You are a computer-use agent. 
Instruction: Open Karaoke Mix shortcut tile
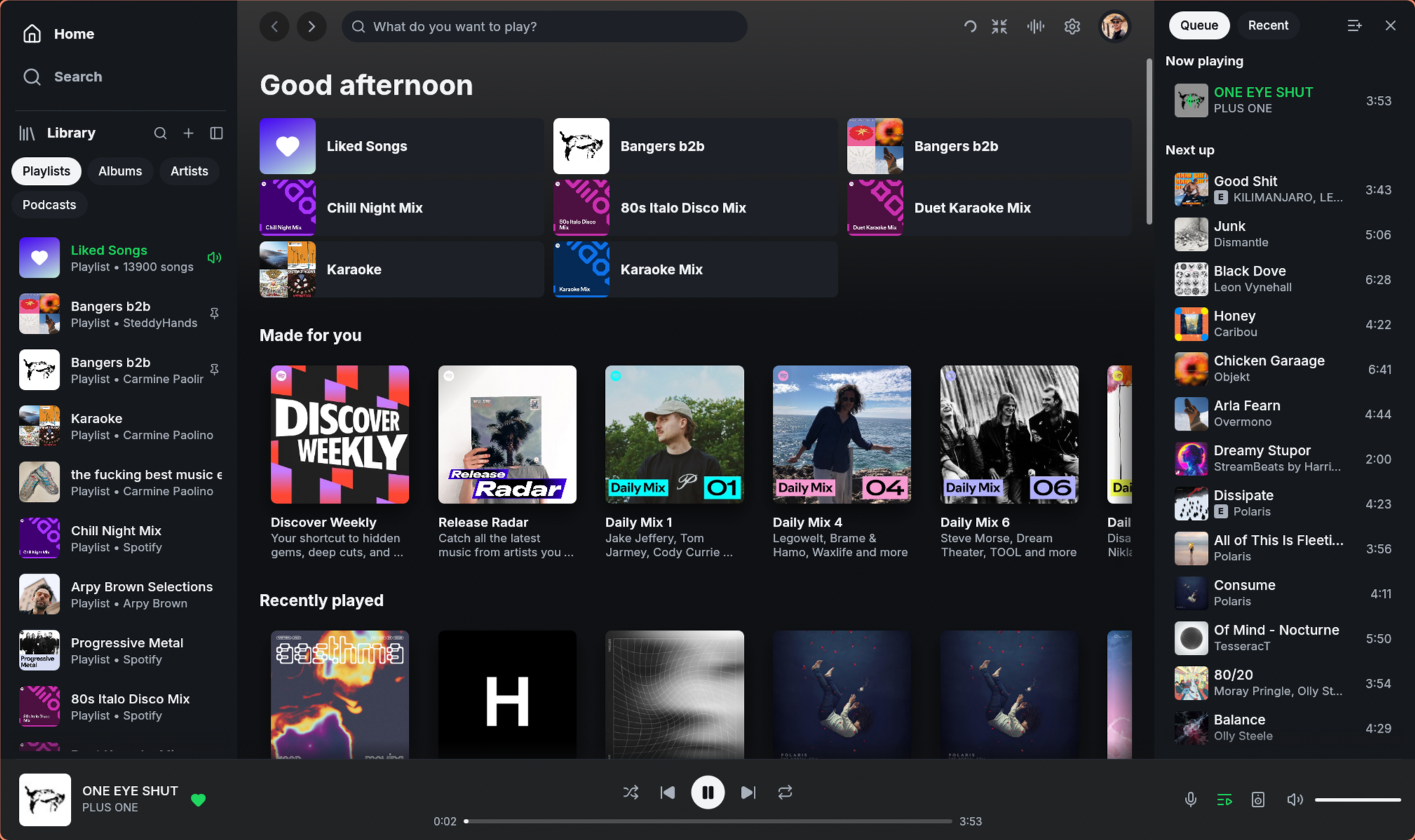[696, 269]
